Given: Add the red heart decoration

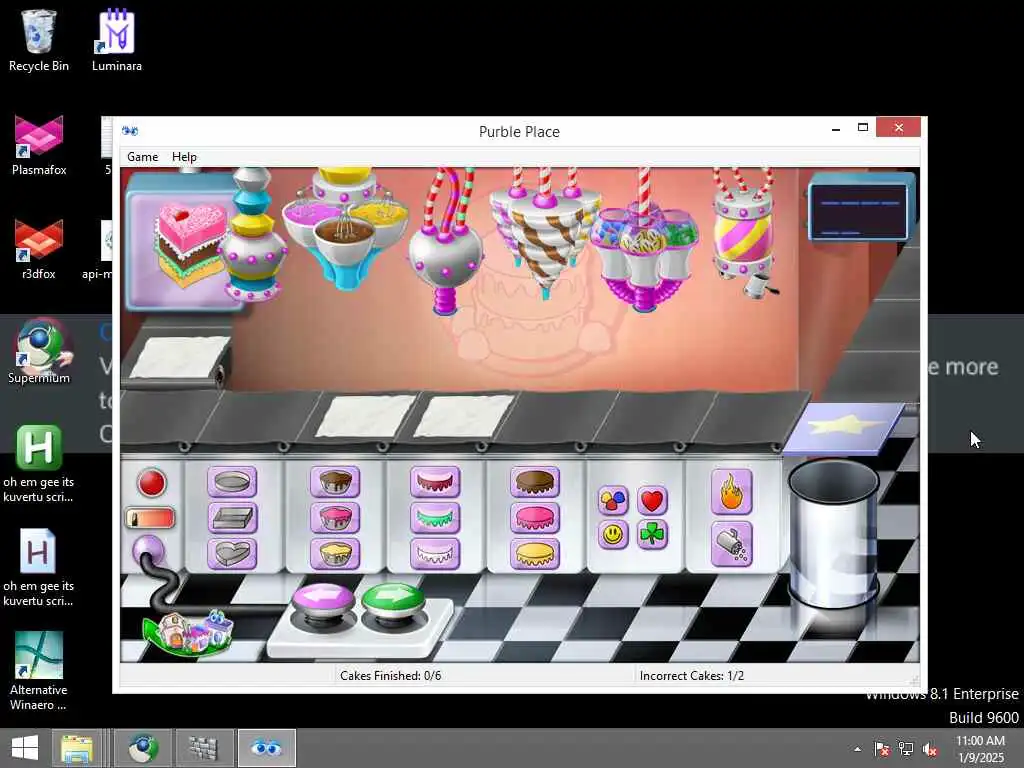Looking at the screenshot, I should point(652,501).
